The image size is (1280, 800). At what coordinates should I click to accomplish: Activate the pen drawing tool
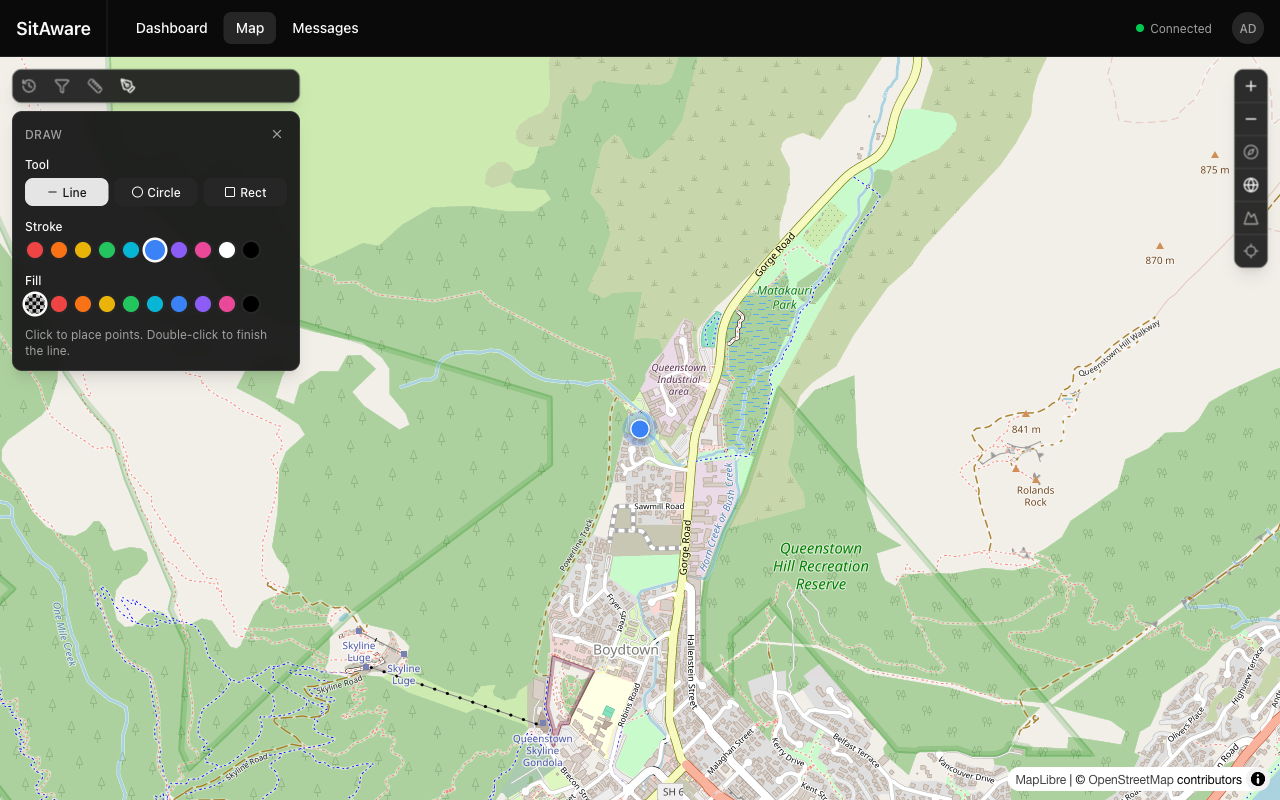click(x=128, y=85)
